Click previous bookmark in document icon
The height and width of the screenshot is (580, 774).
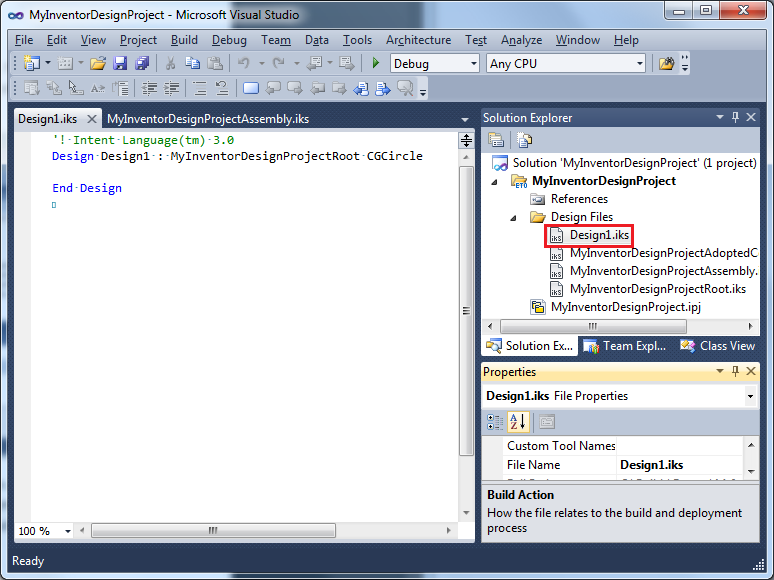(361, 88)
